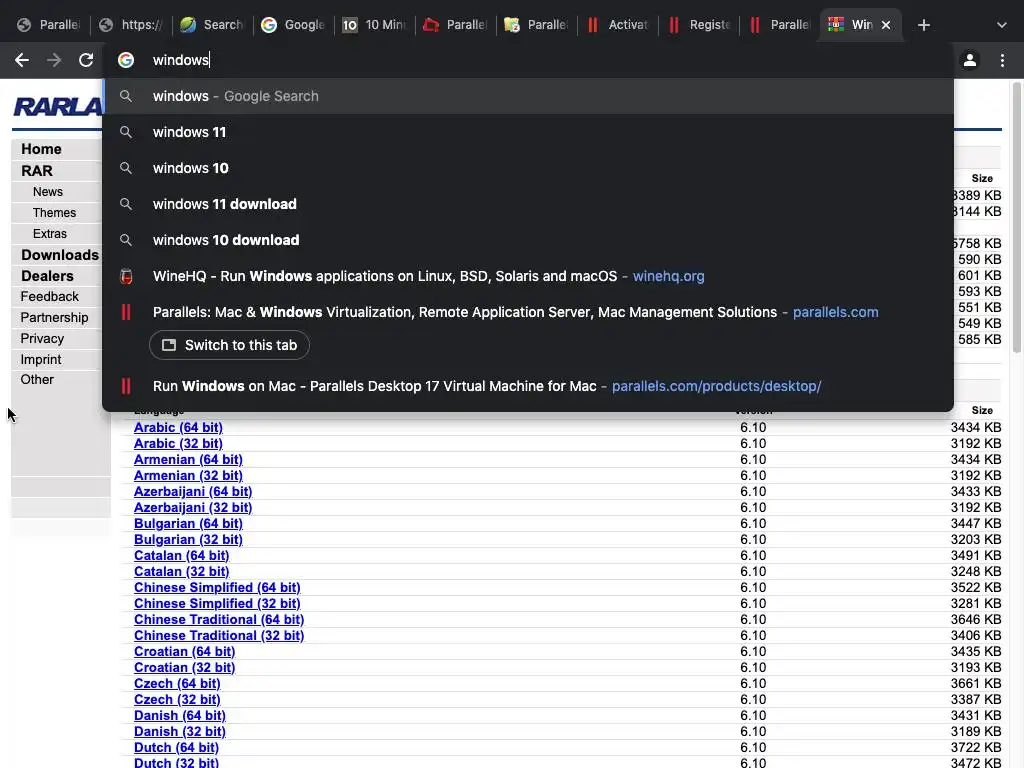Choose the 'windows 11' suggestion
This screenshot has height=768, width=1024.
coord(528,132)
